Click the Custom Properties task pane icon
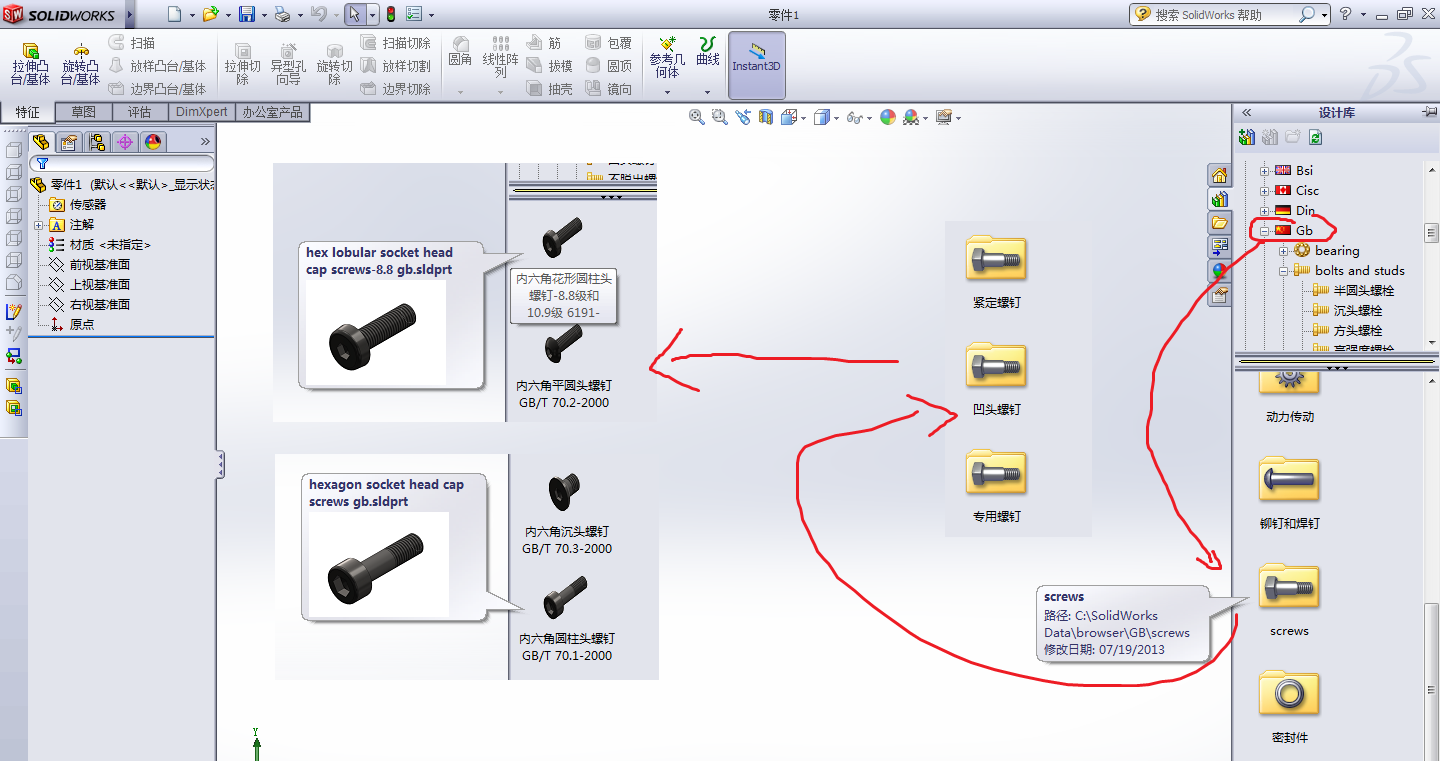Viewport: 1440px width, 761px height. click(1219, 295)
